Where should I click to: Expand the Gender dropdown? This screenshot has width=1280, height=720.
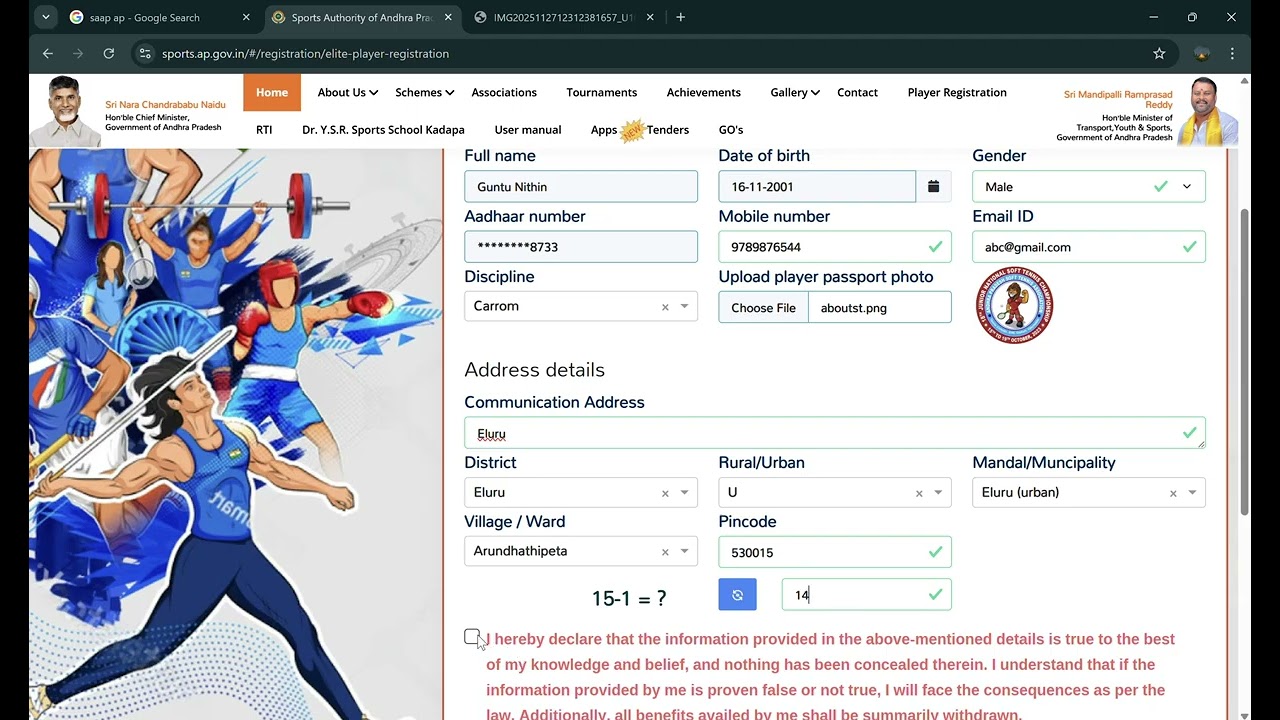click(1187, 186)
